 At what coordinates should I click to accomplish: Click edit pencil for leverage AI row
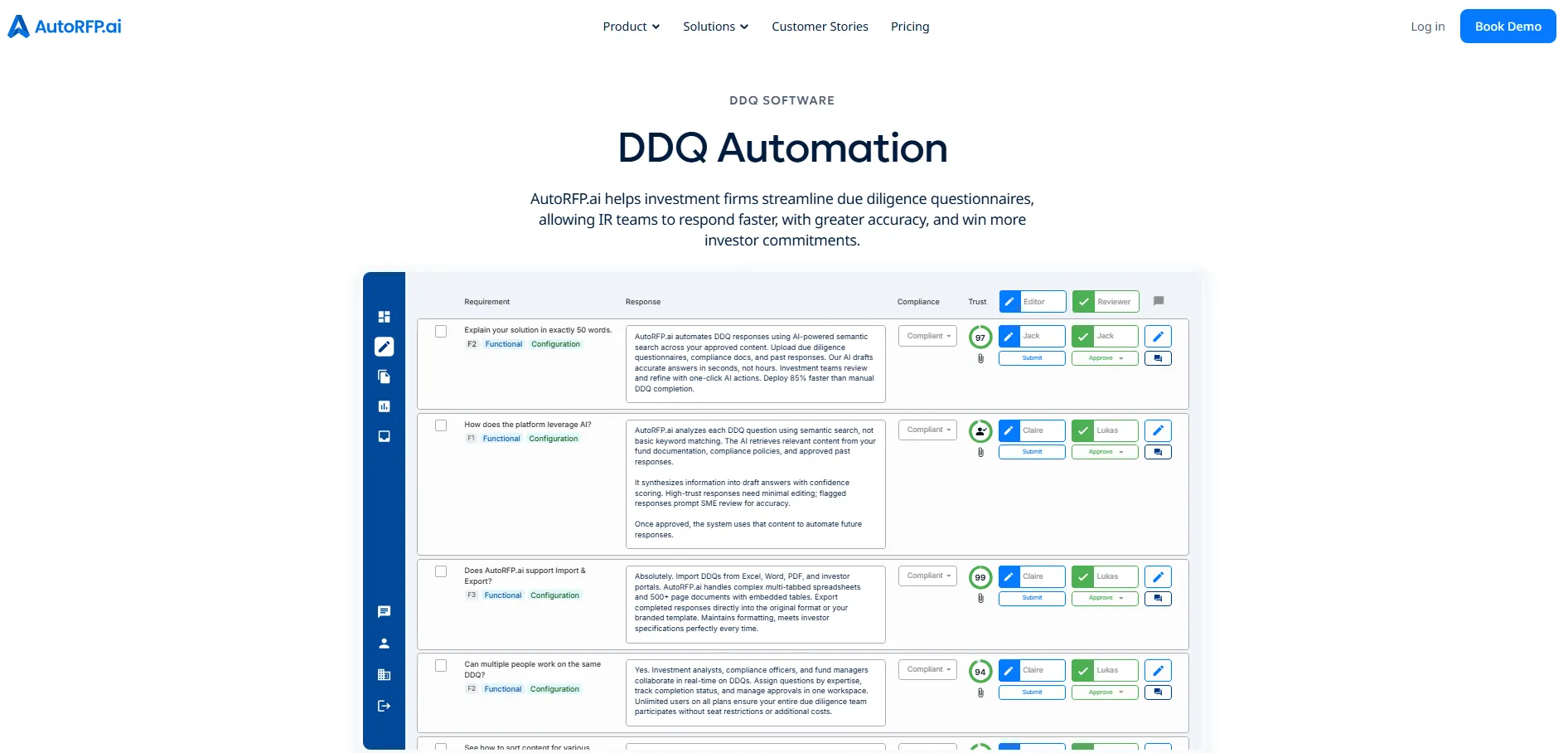(x=1158, y=430)
